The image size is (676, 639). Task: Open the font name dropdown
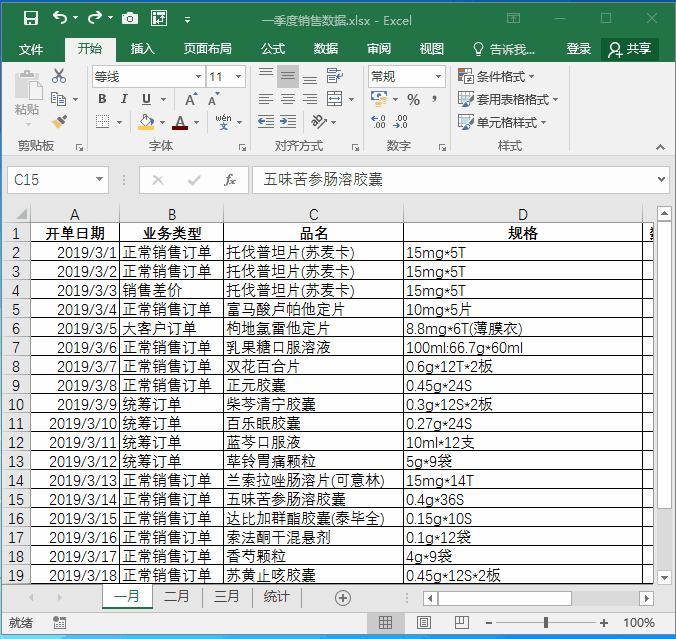pyautogui.click(x=197, y=76)
